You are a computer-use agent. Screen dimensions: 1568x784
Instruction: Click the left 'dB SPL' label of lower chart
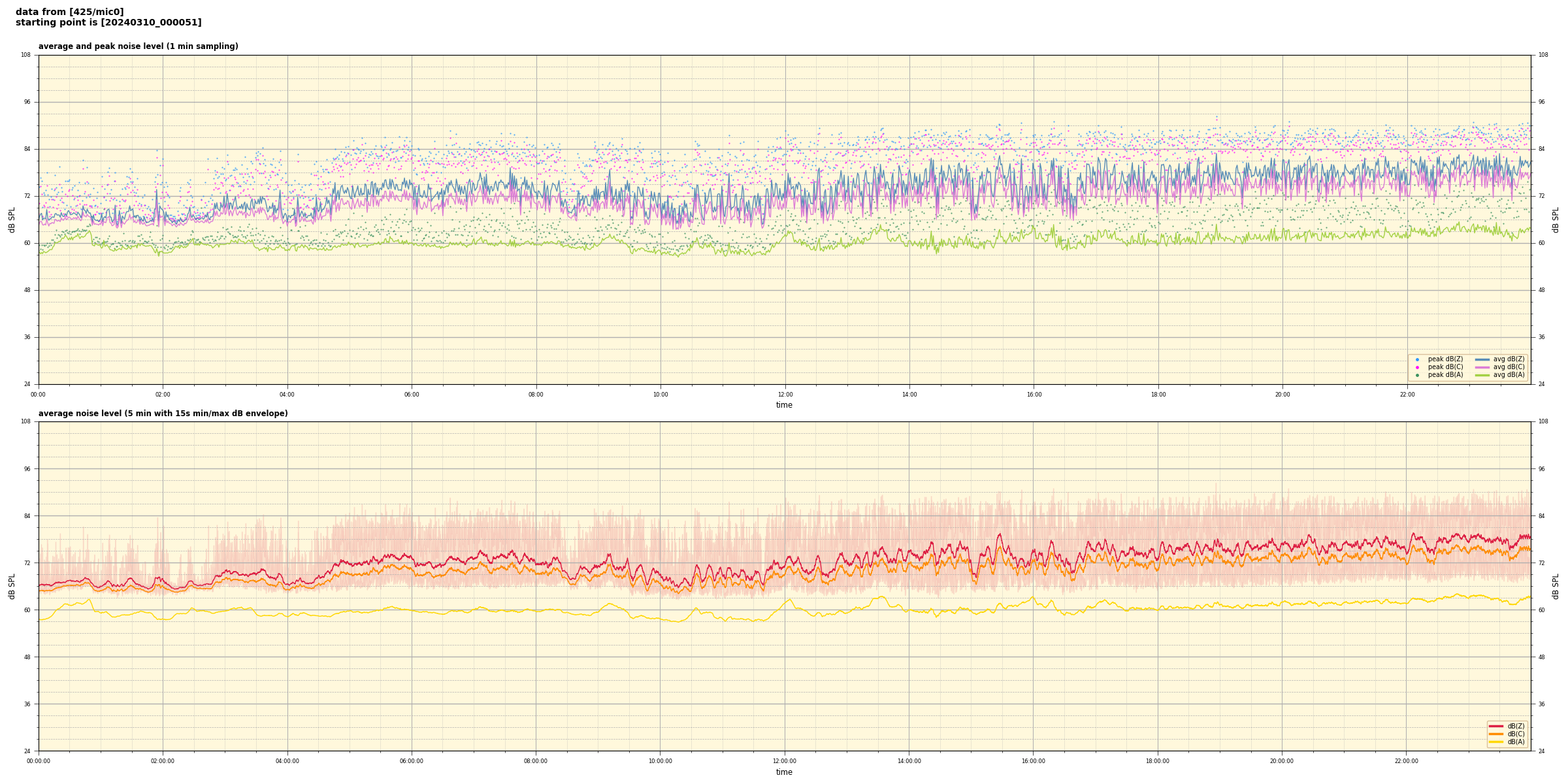[12, 586]
